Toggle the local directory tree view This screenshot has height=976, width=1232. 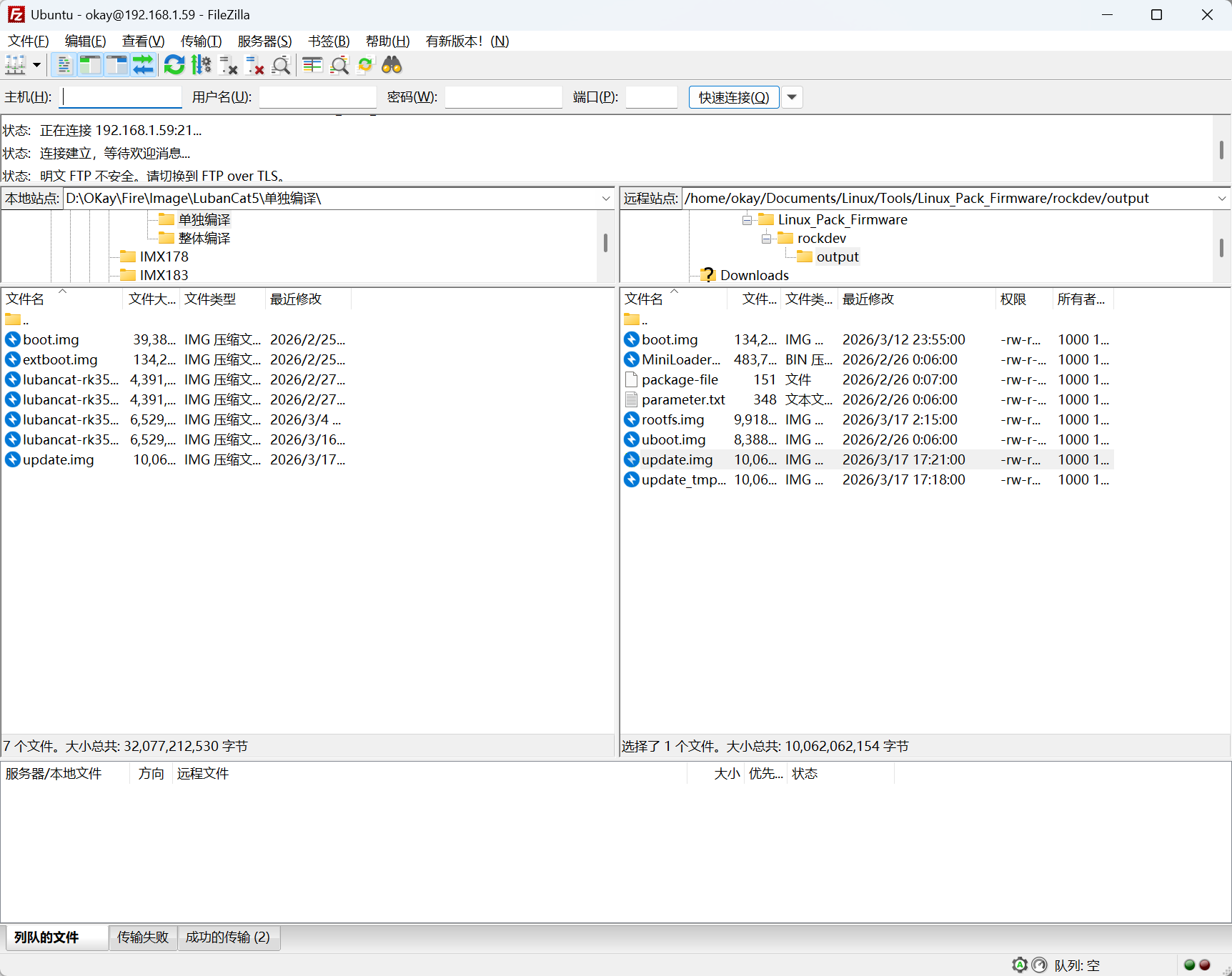pos(90,66)
